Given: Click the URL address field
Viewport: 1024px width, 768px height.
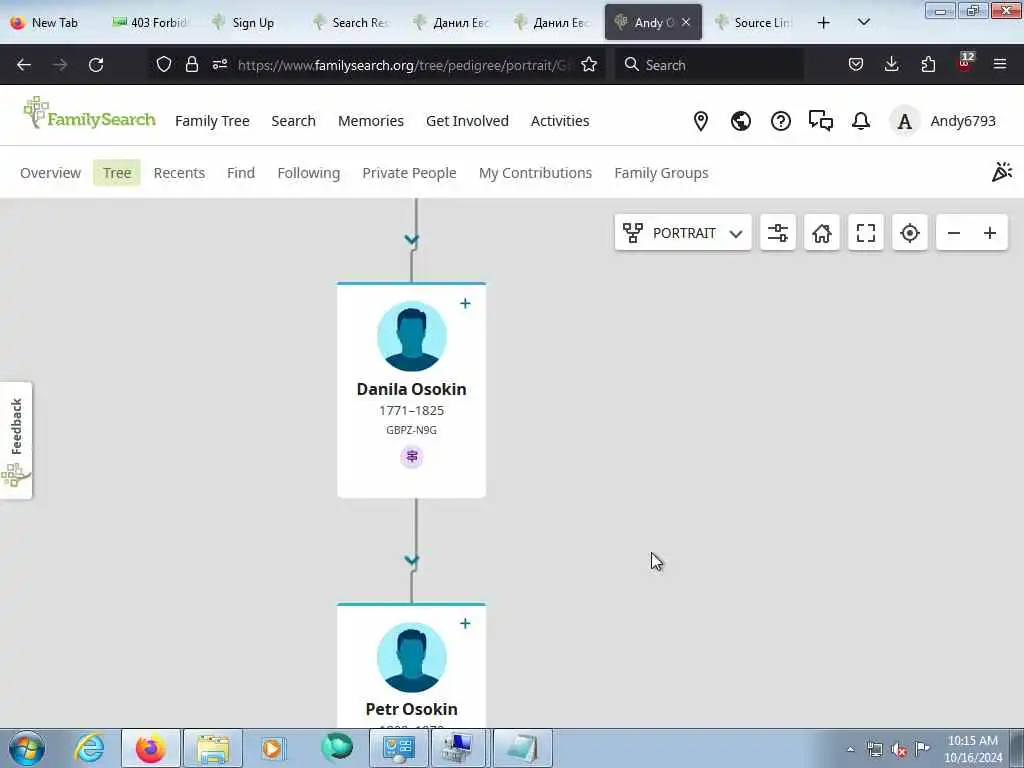Looking at the screenshot, I should [403, 65].
